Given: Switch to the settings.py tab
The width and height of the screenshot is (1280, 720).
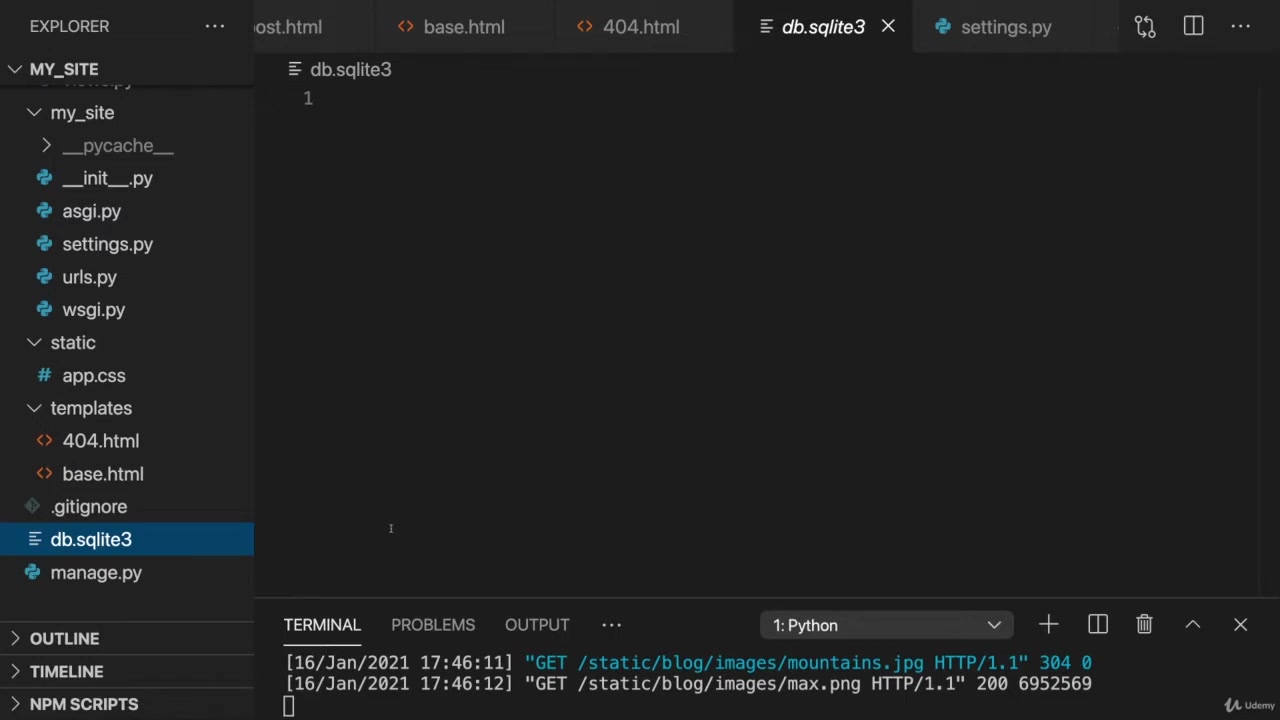Looking at the screenshot, I should tap(1005, 27).
